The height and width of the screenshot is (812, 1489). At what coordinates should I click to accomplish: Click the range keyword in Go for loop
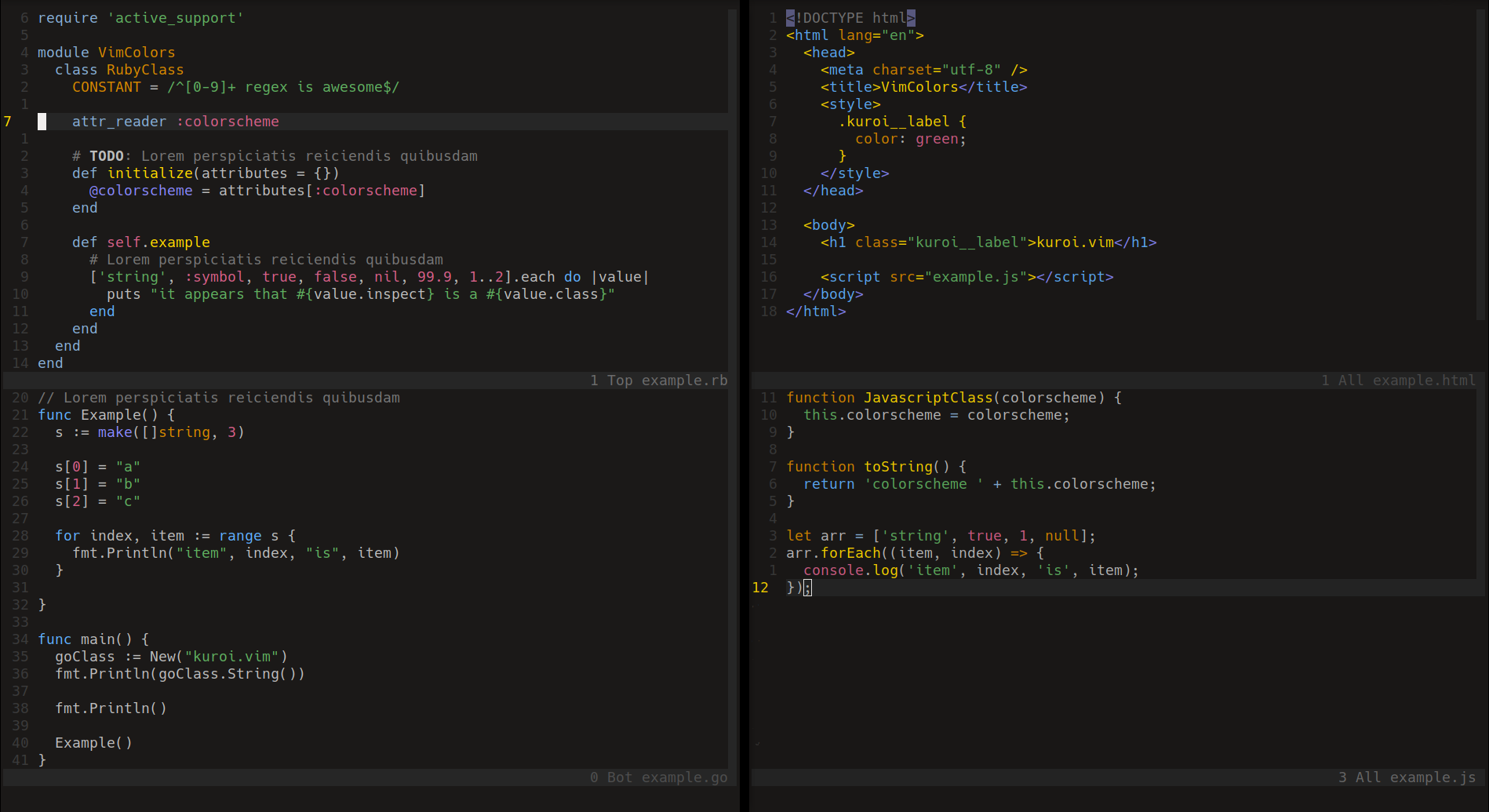pyautogui.click(x=240, y=536)
